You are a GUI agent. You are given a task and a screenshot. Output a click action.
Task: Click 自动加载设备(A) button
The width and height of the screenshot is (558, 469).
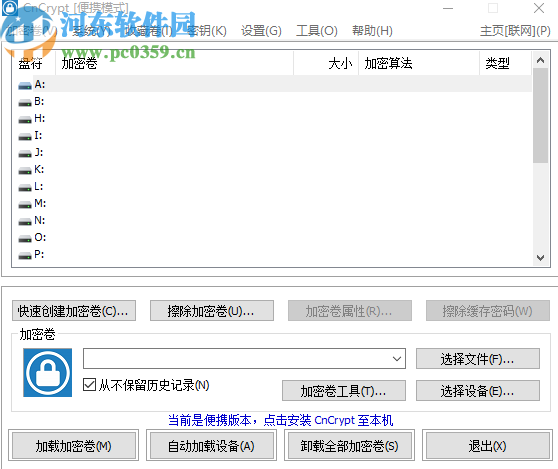(x=211, y=446)
